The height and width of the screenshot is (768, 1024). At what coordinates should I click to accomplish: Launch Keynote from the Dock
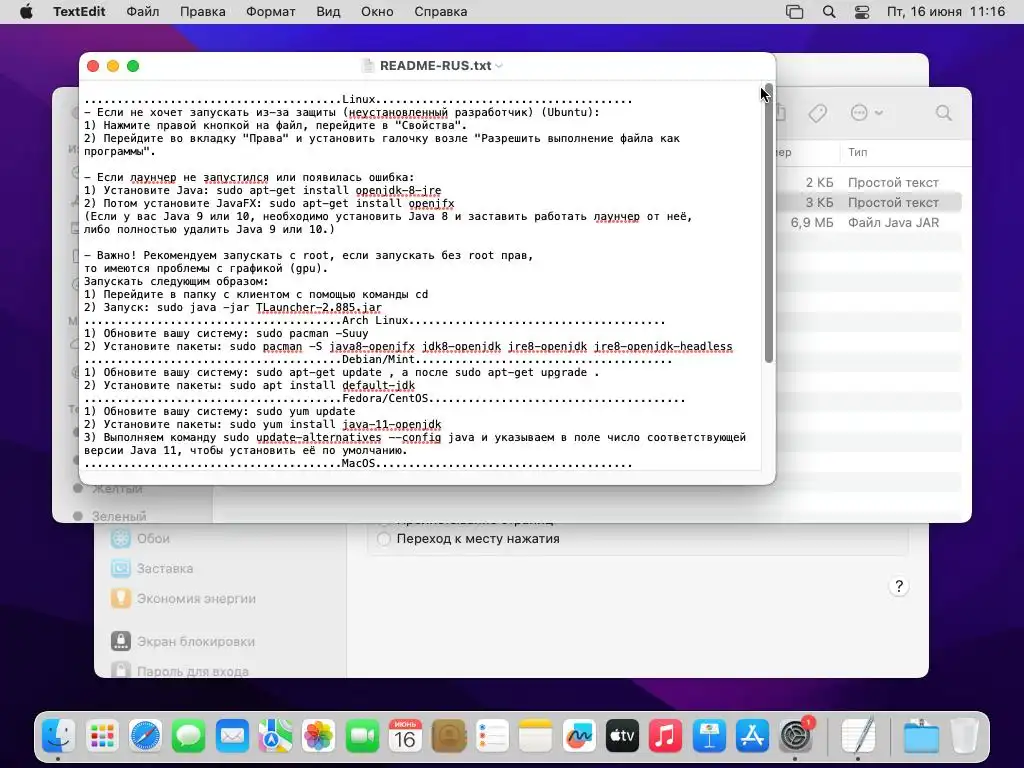click(709, 737)
